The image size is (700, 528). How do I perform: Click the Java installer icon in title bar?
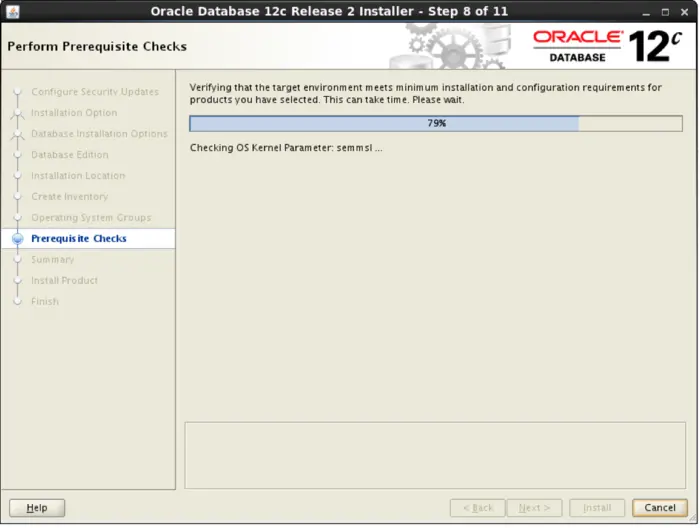point(12,11)
